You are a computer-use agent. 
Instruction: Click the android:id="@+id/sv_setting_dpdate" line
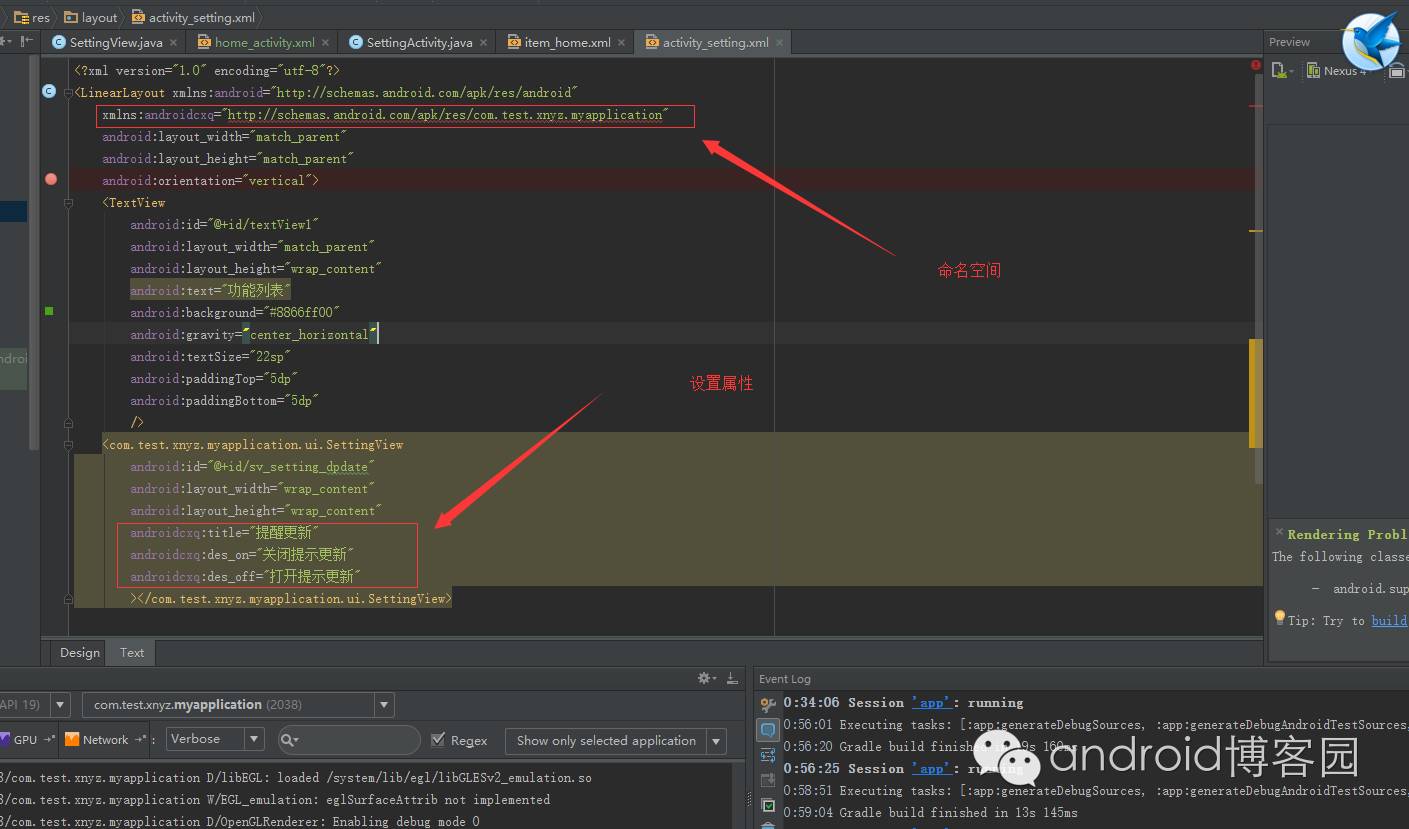coord(252,467)
